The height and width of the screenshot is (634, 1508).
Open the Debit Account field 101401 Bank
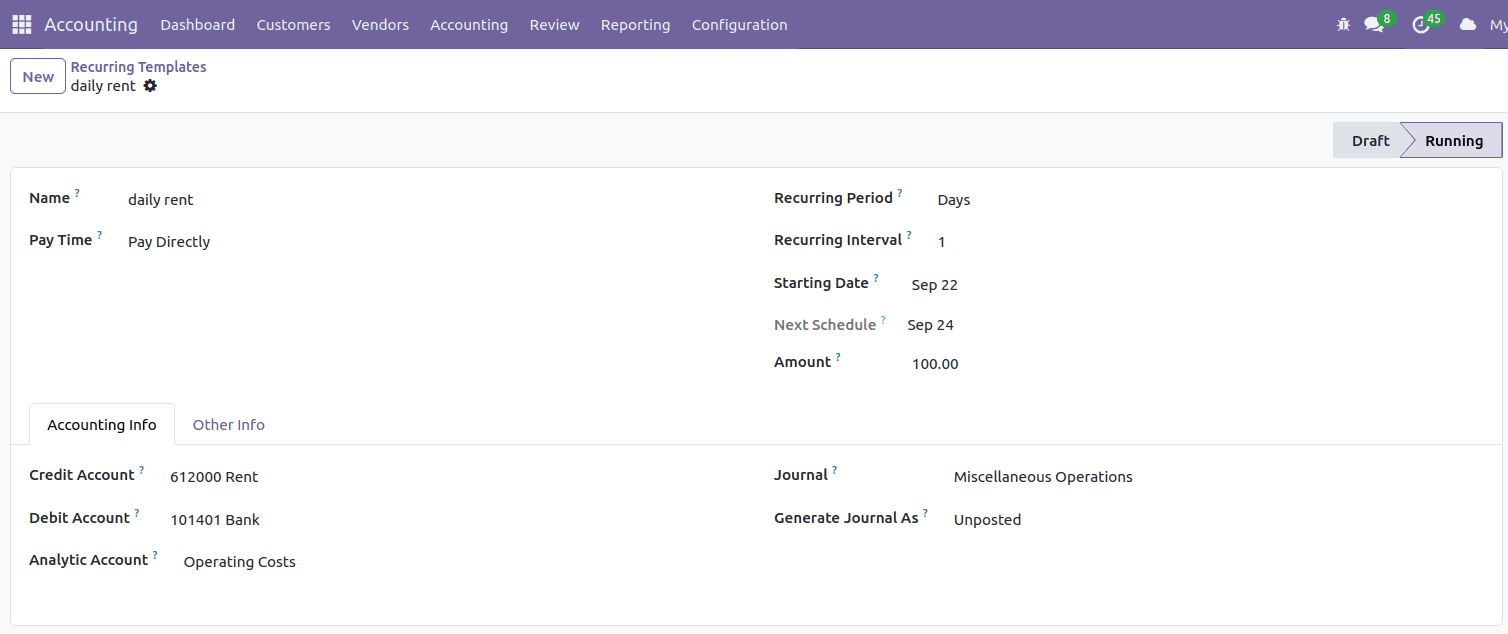[x=215, y=520]
